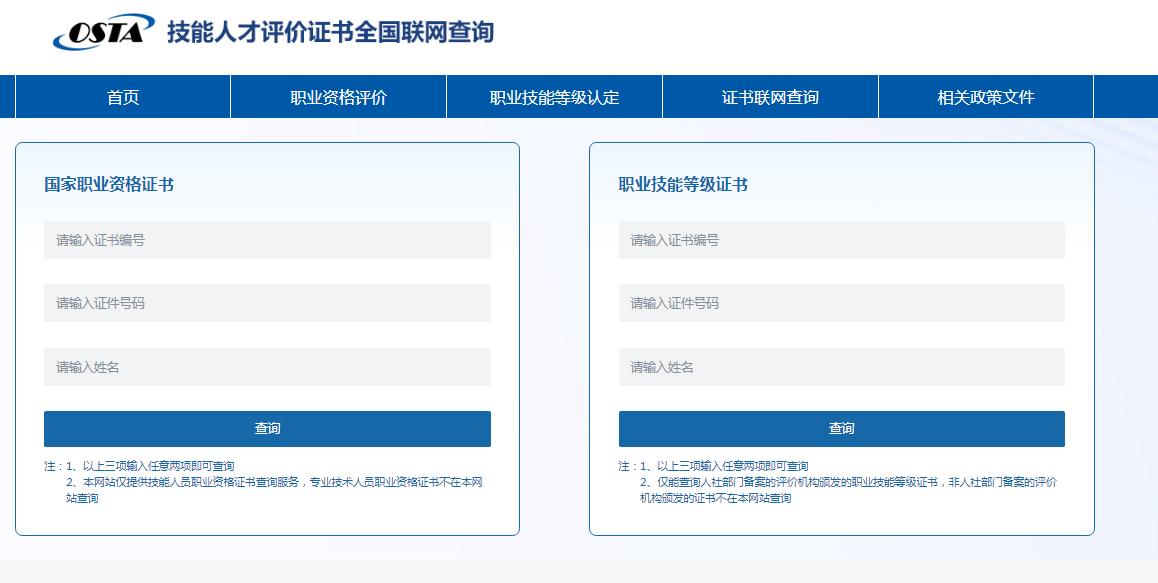Focus certificate number field under 职业技能等级证书
This screenshot has width=1158, height=583.
[x=841, y=240]
